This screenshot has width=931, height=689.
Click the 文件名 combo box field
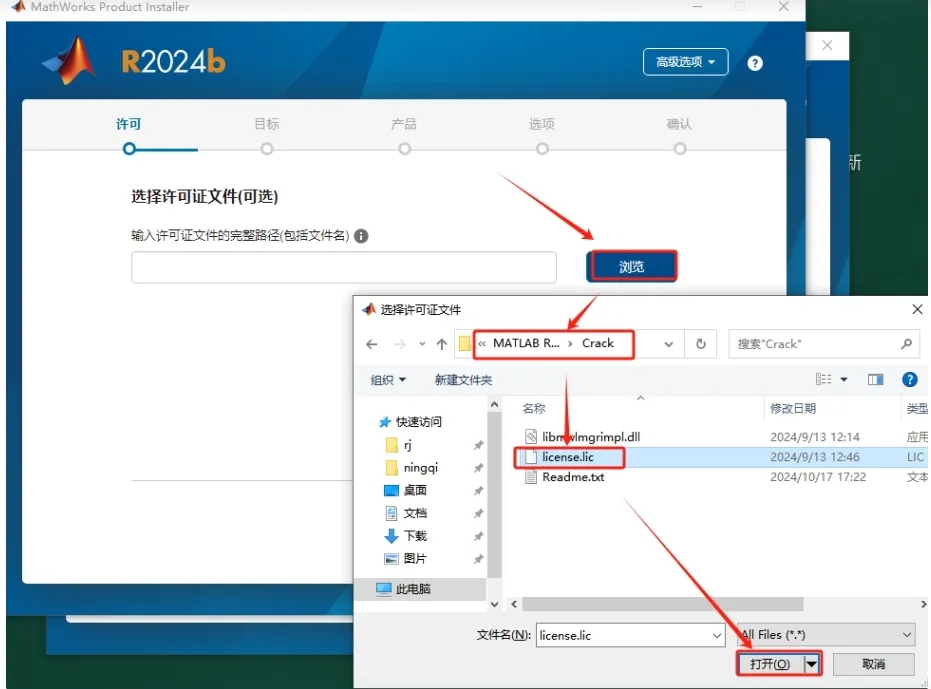click(x=630, y=635)
